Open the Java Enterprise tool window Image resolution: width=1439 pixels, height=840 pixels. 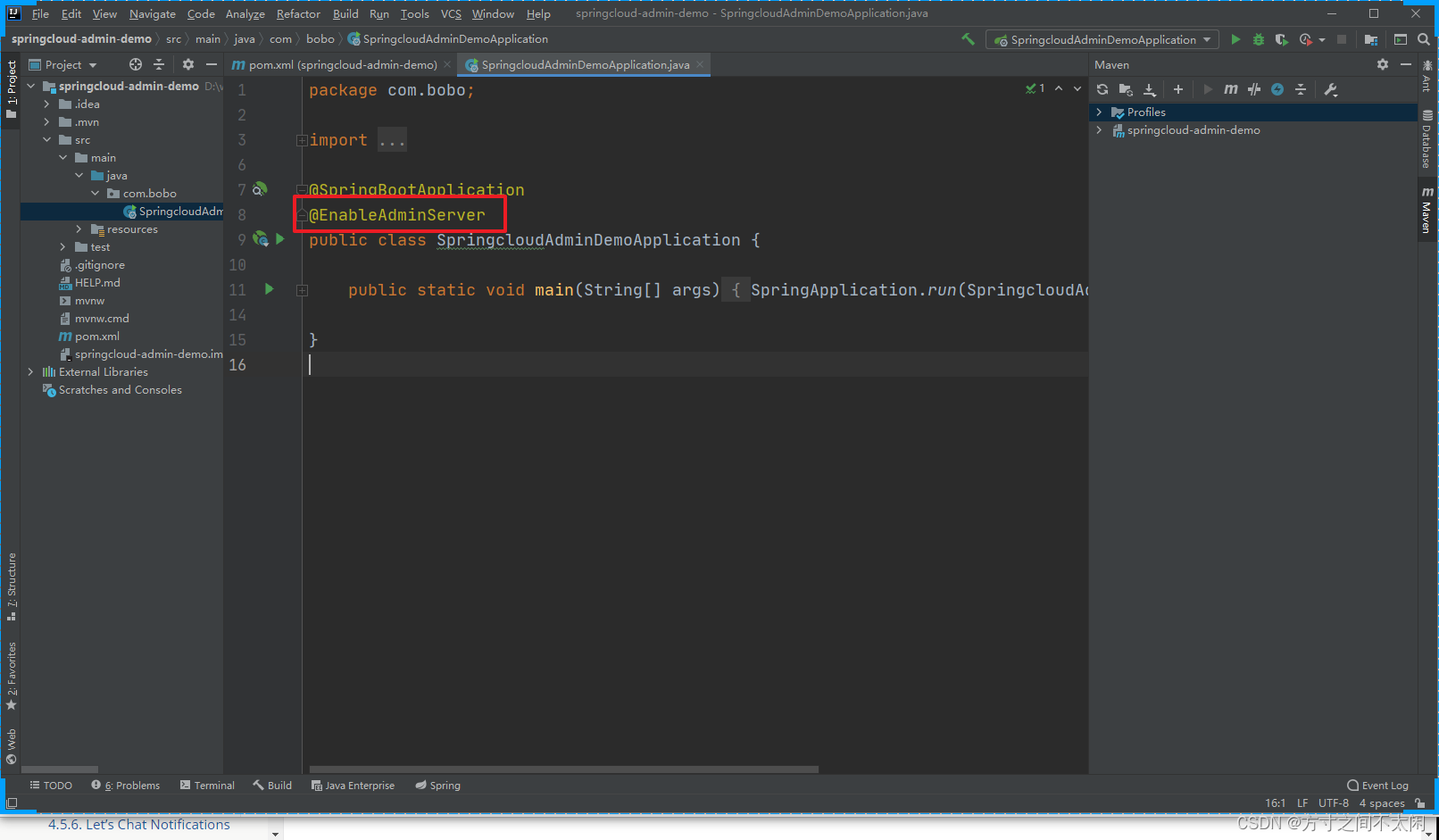tap(353, 785)
